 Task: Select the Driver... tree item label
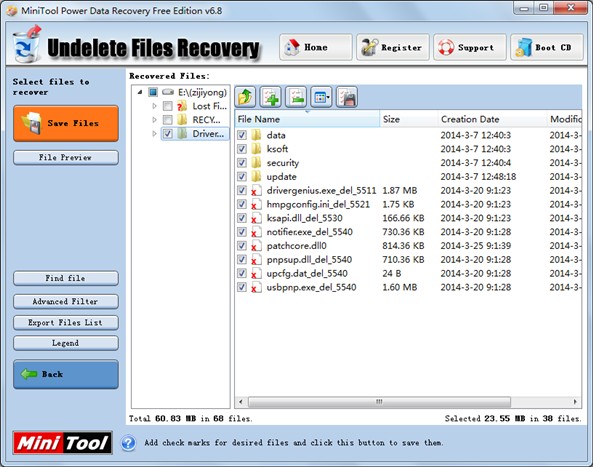click(x=208, y=133)
